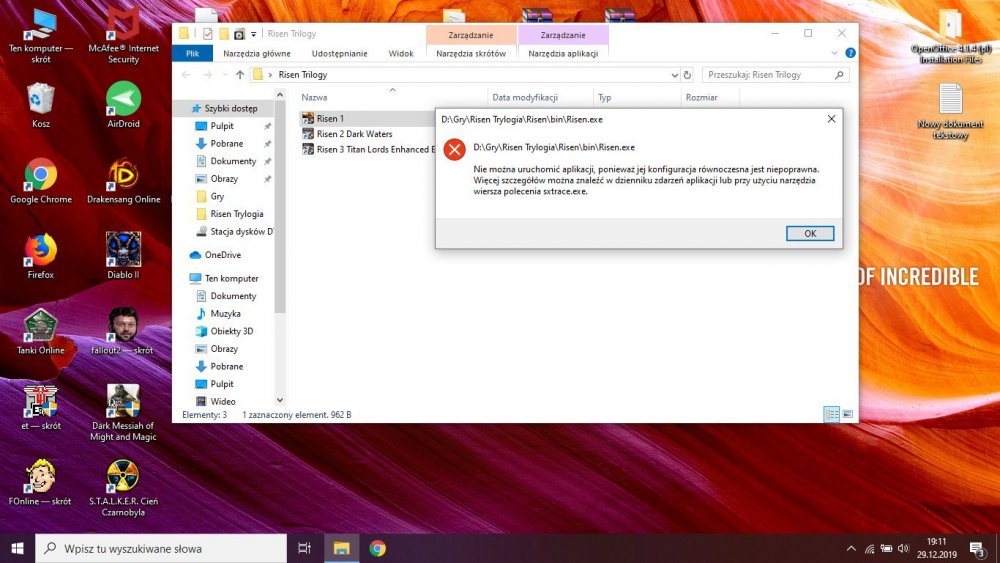Viewport: 1000px width, 563px height.
Task: Open fallout2 shortcut on desktop
Action: pos(123,332)
